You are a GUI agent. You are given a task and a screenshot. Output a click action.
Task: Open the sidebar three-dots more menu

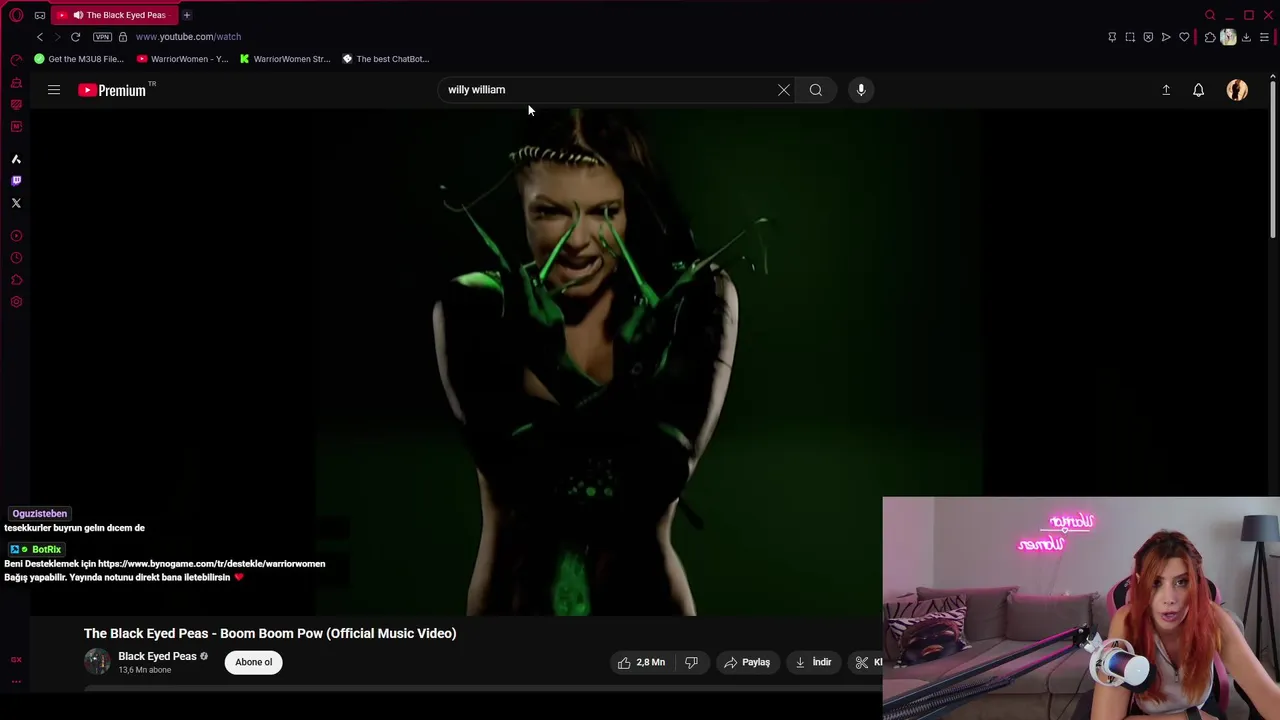tap(16, 681)
